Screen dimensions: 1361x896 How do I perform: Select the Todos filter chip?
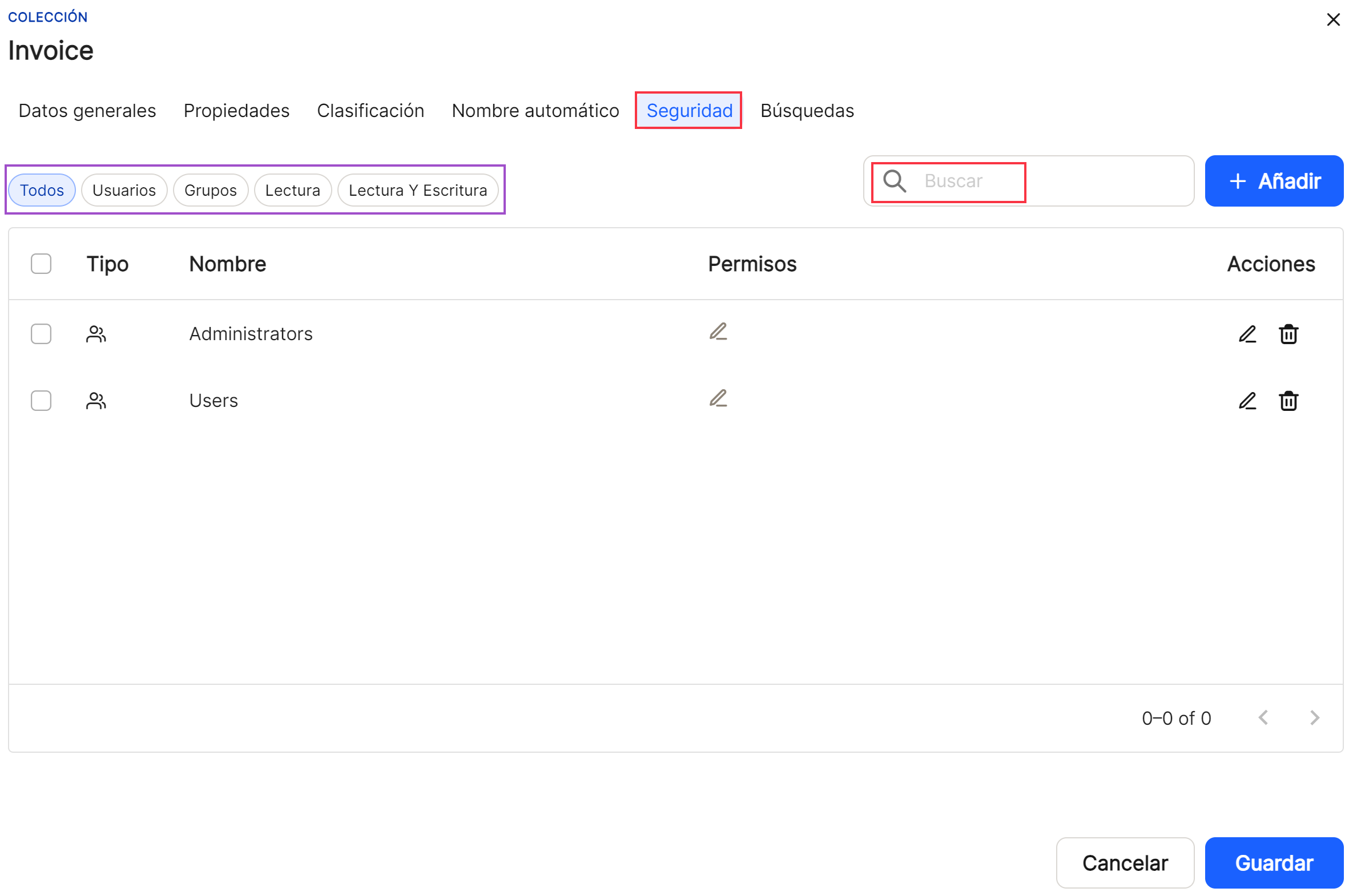coord(42,191)
